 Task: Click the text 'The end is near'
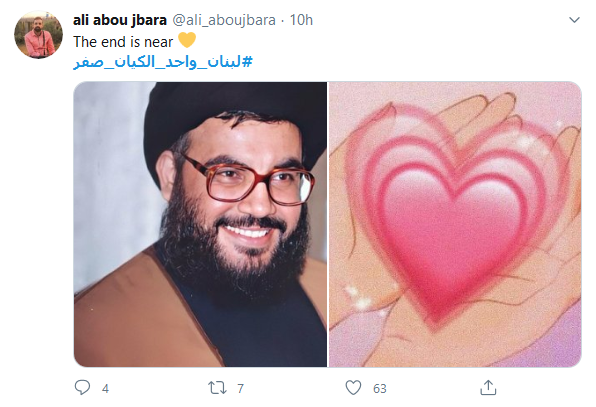[x=123, y=42]
